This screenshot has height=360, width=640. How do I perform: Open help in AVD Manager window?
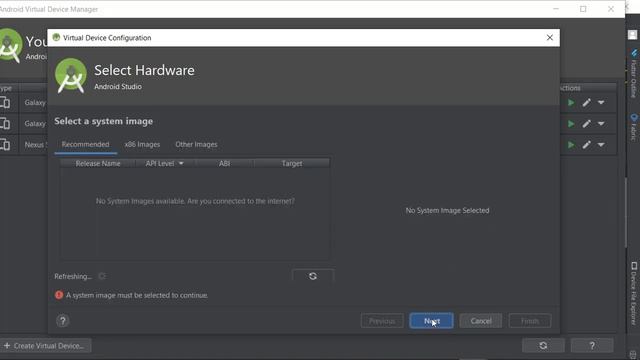[x=592, y=346]
